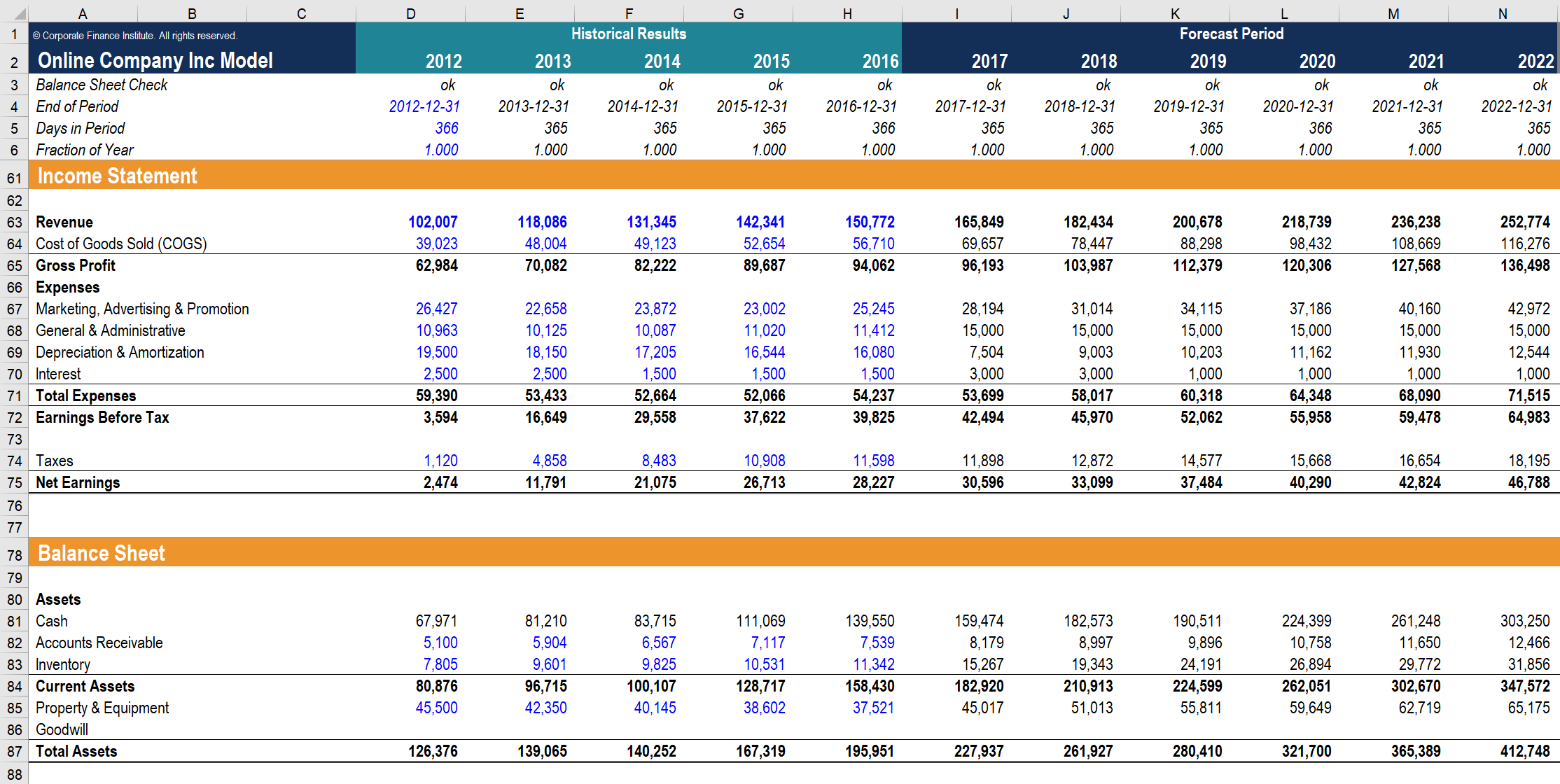The width and height of the screenshot is (1560, 784).
Task: Select column header N
Action: 1501,13
